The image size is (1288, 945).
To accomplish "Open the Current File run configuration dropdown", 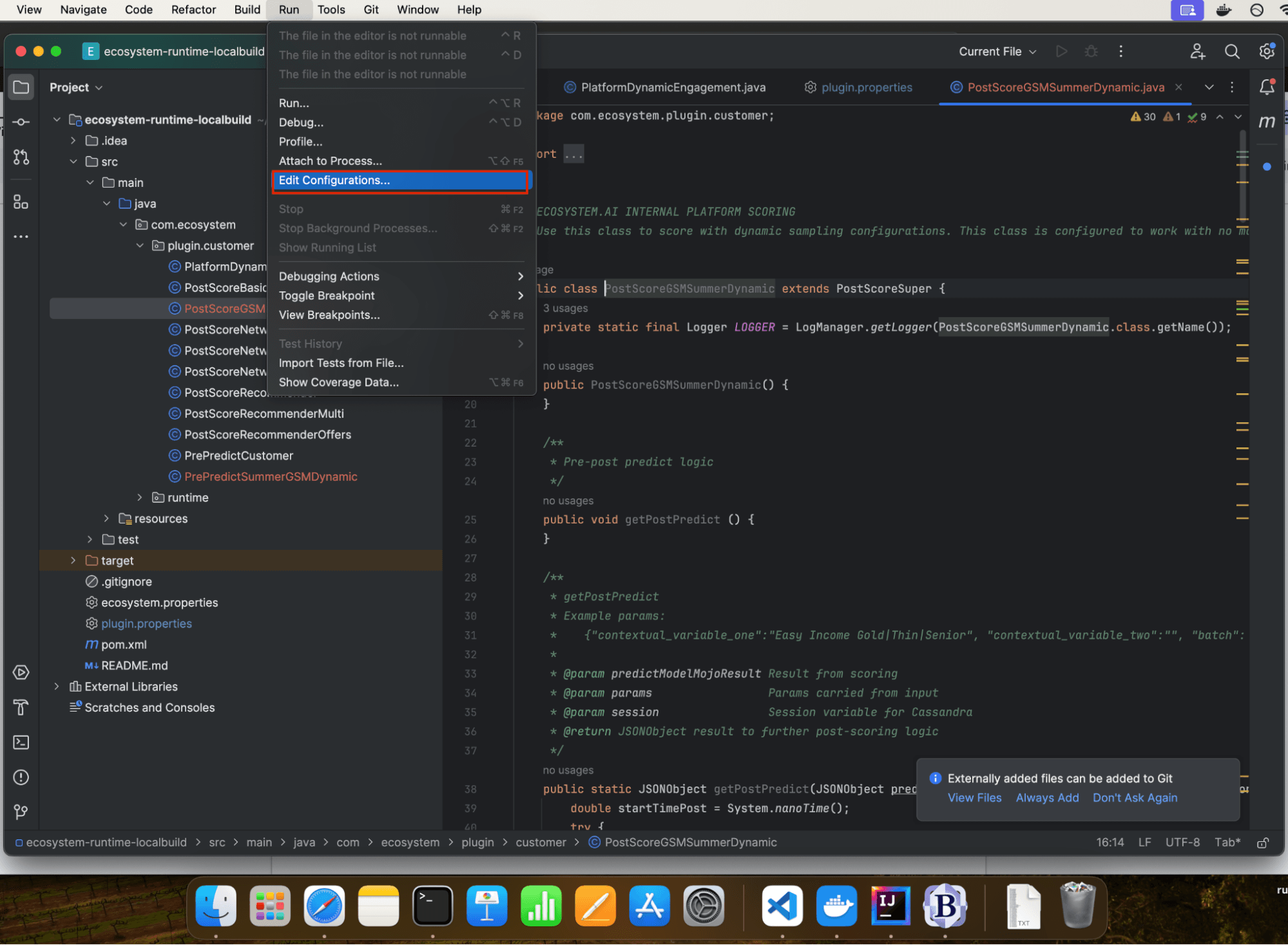I will coord(995,52).
